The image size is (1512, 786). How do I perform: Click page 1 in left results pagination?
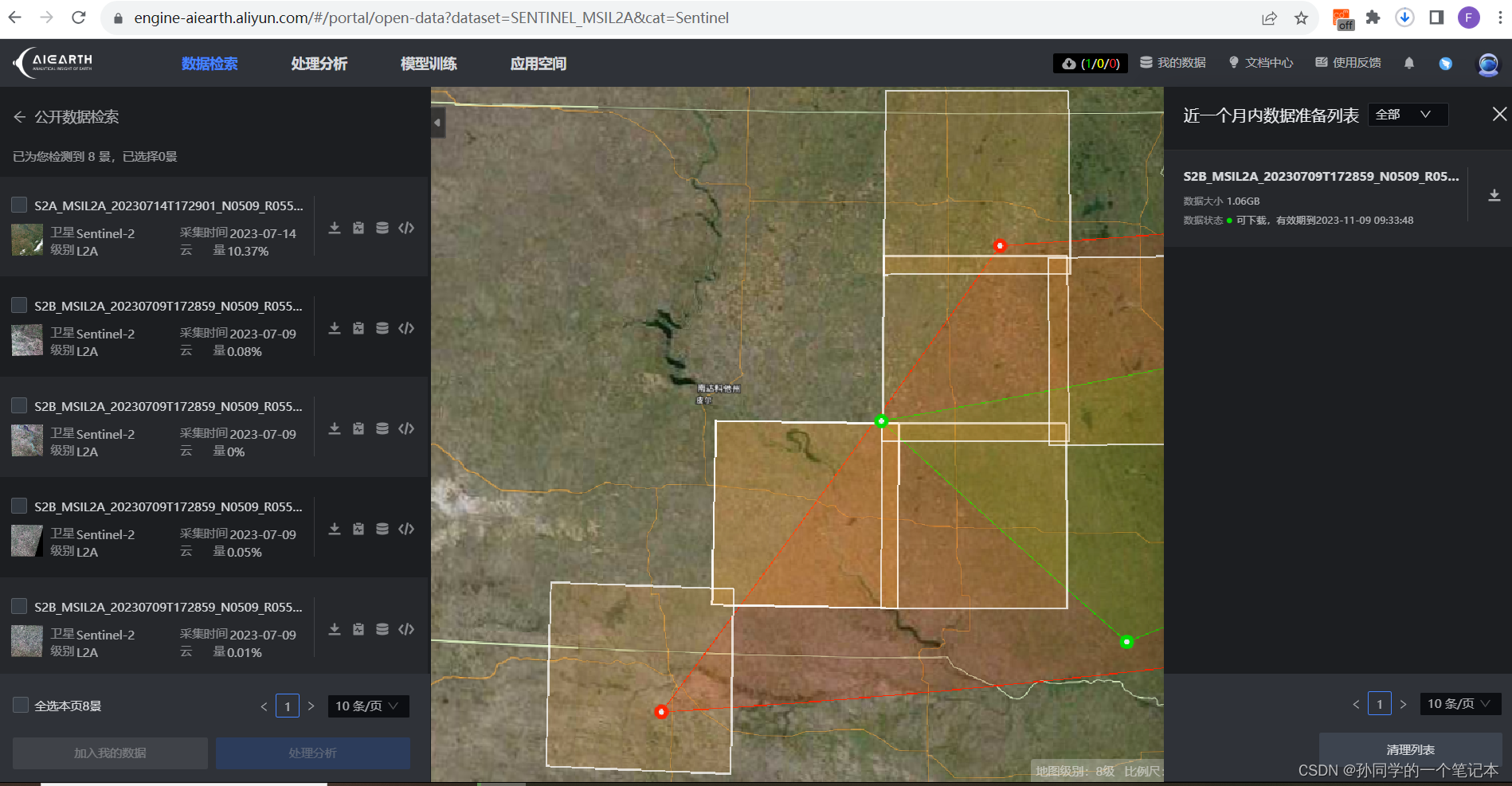click(288, 706)
